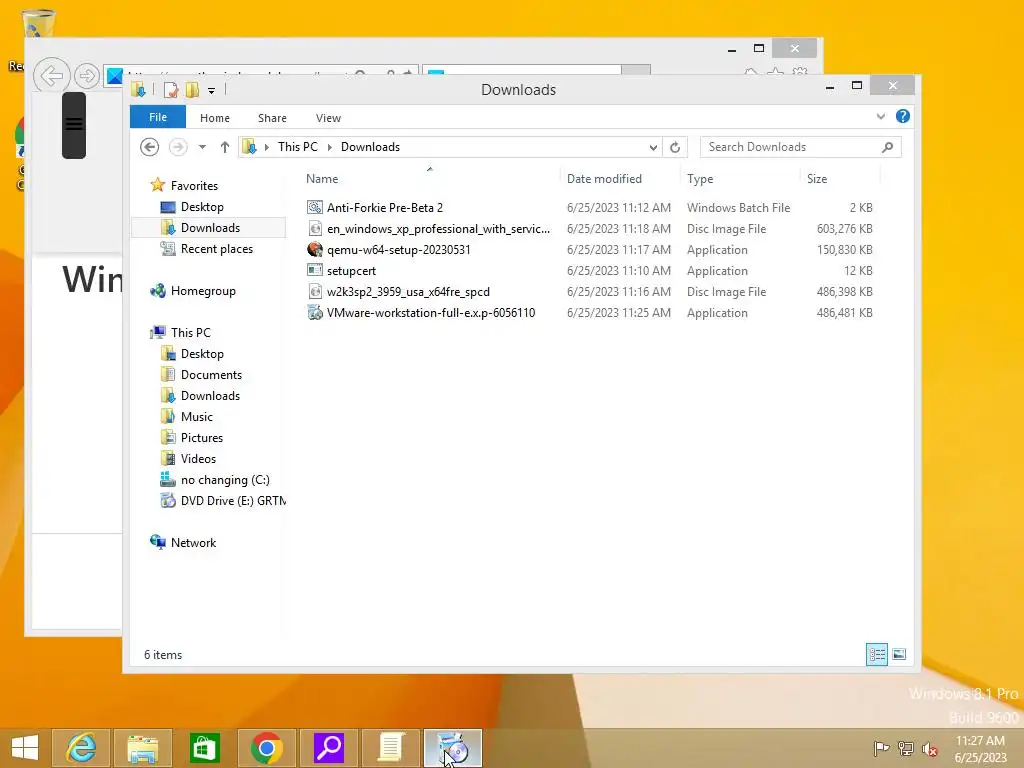Expand address bar history dropdown

652,148
